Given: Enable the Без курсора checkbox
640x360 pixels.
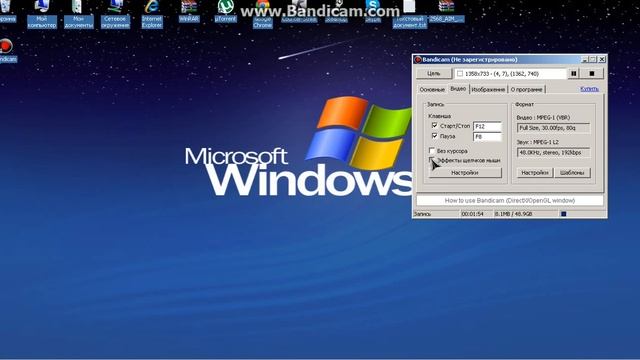Looking at the screenshot, I should coord(431,151).
